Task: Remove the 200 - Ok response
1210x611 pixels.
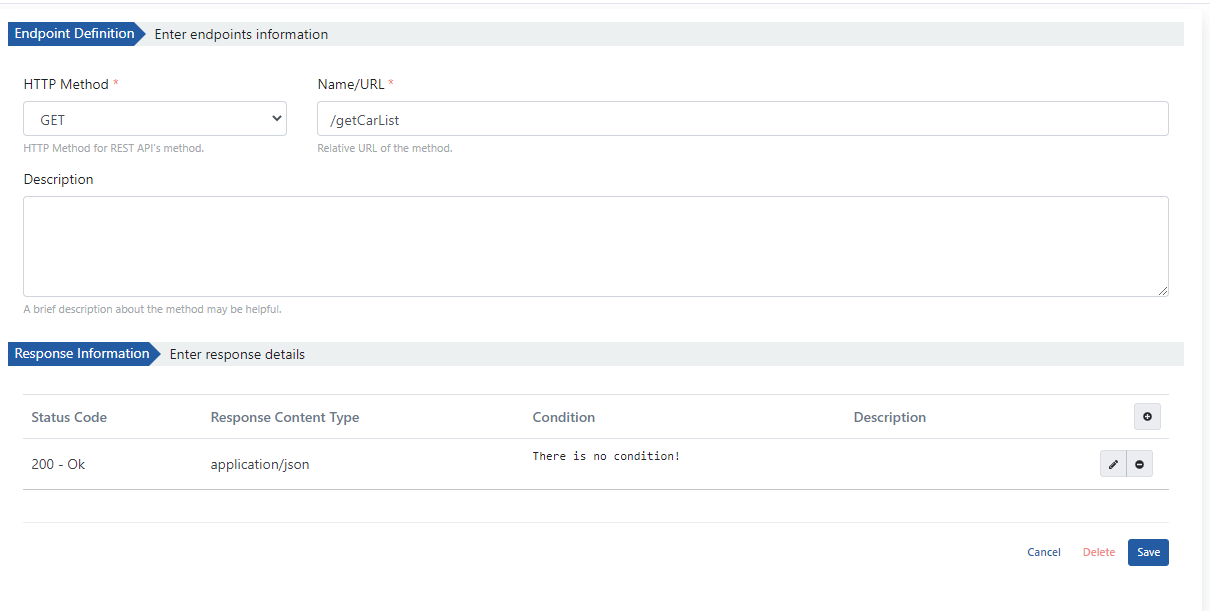Action: (x=1139, y=464)
